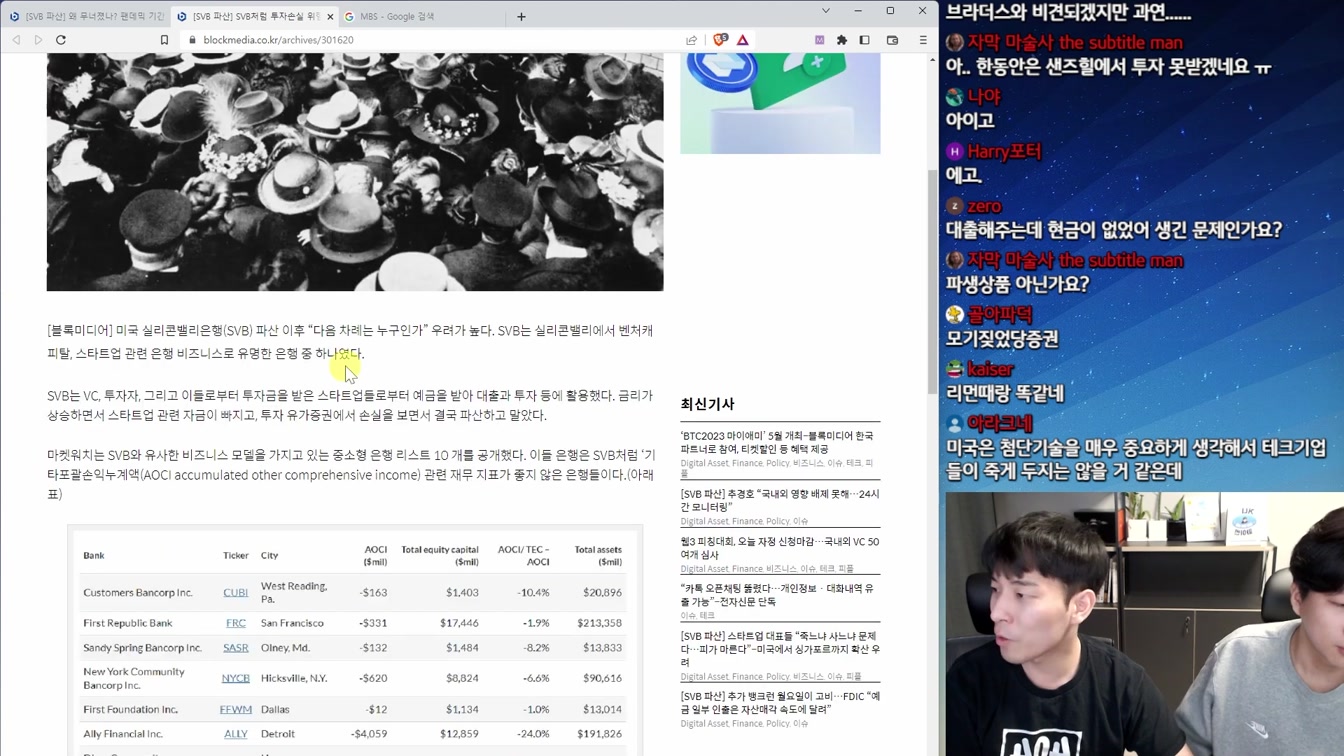1344x756 pixels.
Task: Click the Brave Rewards triangle icon
Action: [x=742, y=40]
